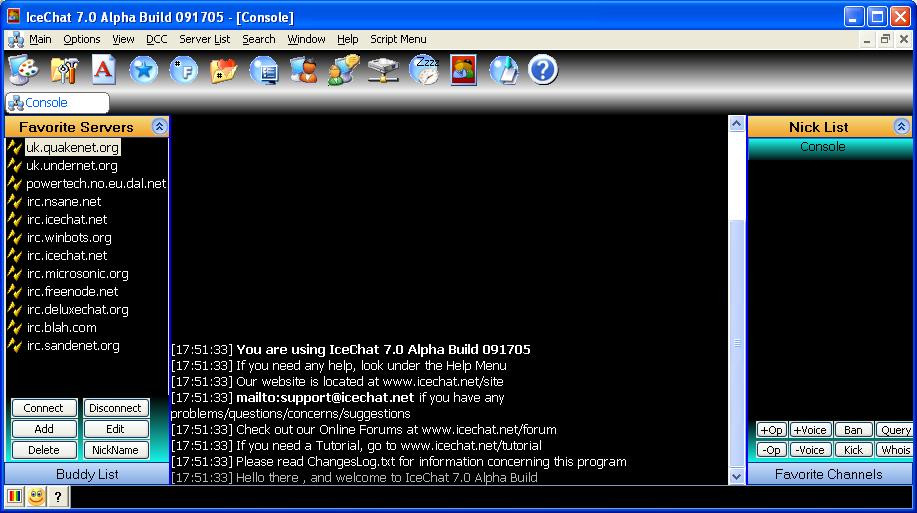Viewport: 917px width, 513px height.
Task: Click the monitor list globe icon
Action: point(264,70)
